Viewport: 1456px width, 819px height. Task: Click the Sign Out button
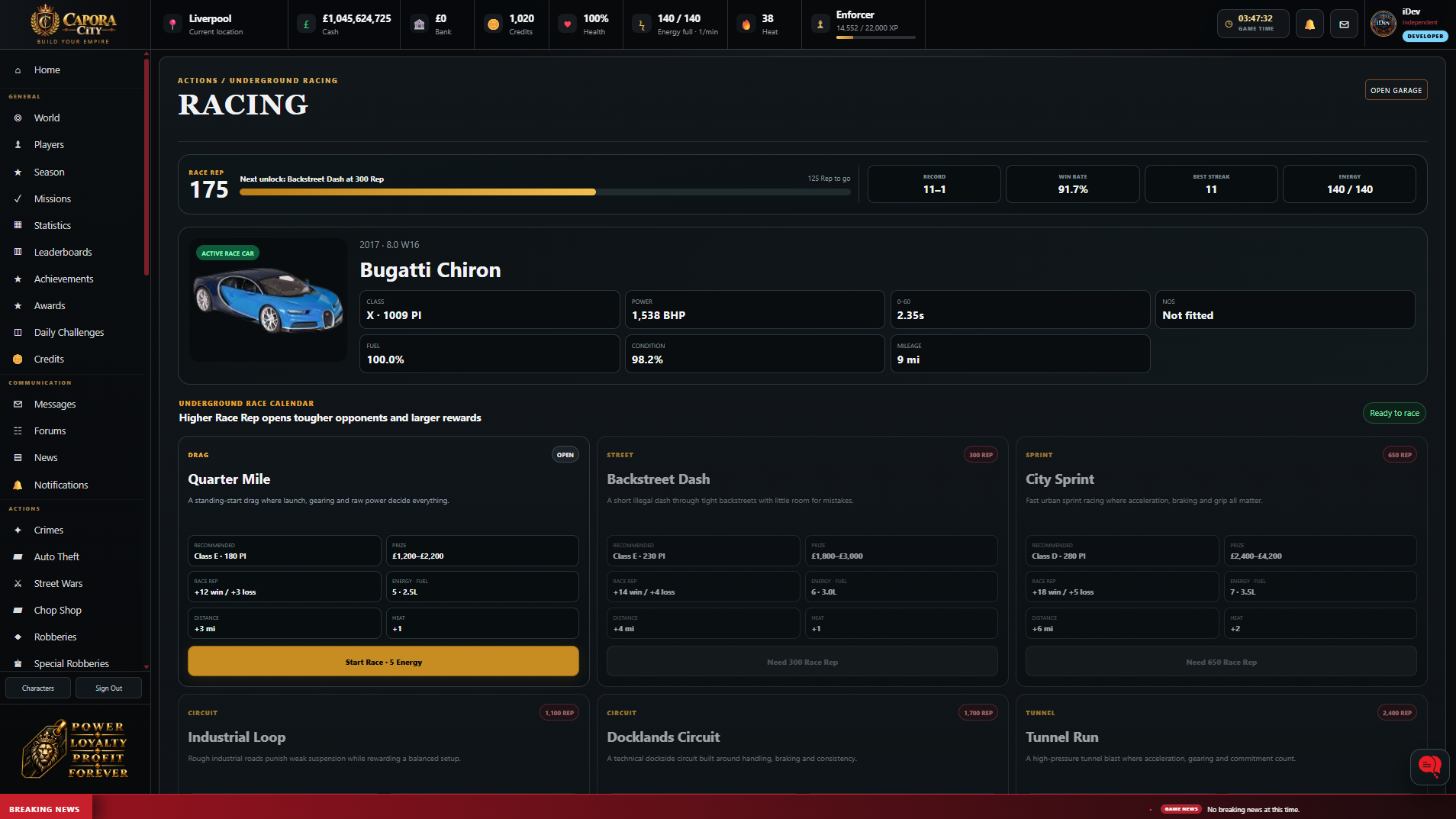108,688
